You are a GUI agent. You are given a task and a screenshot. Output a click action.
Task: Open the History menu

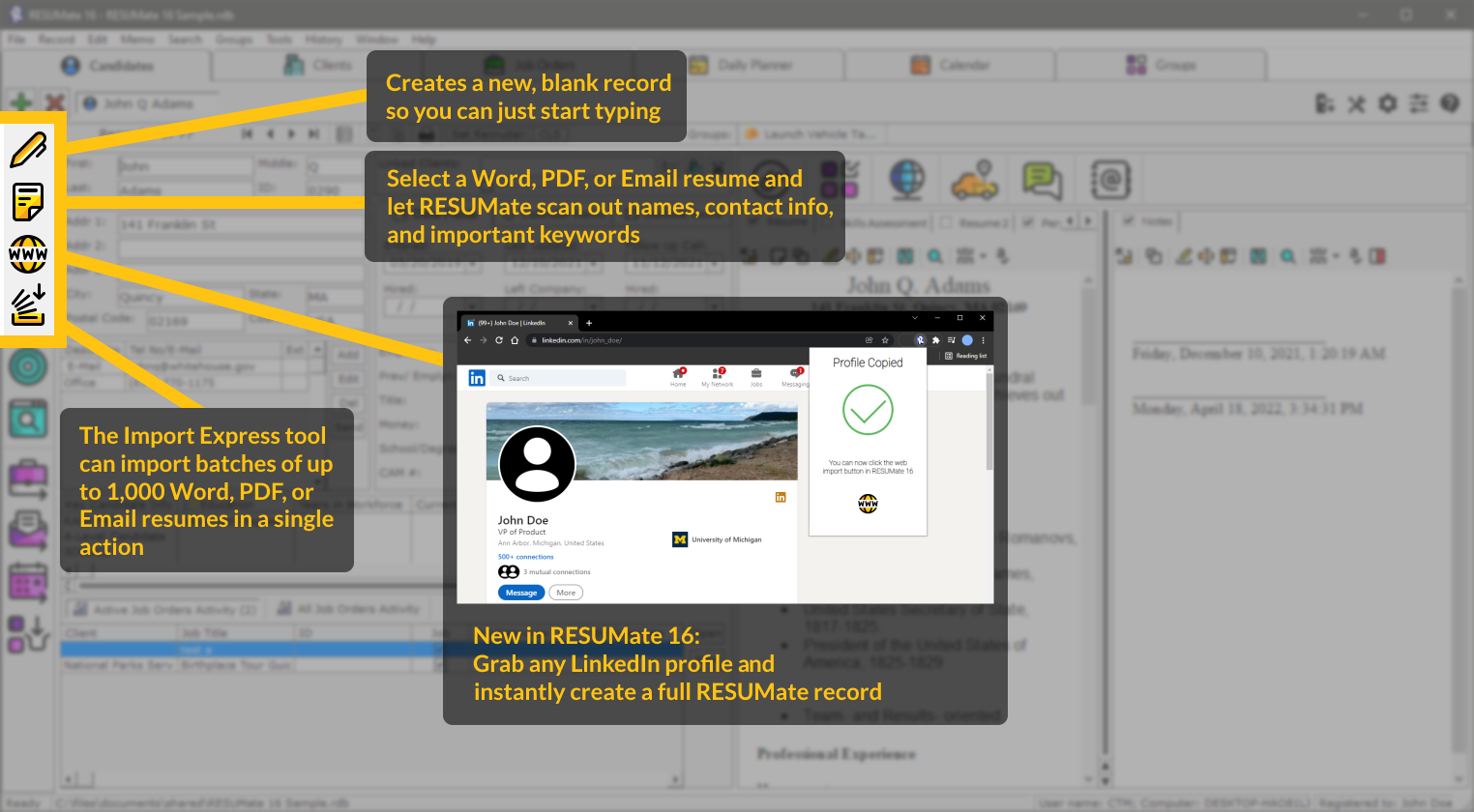tap(323, 40)
